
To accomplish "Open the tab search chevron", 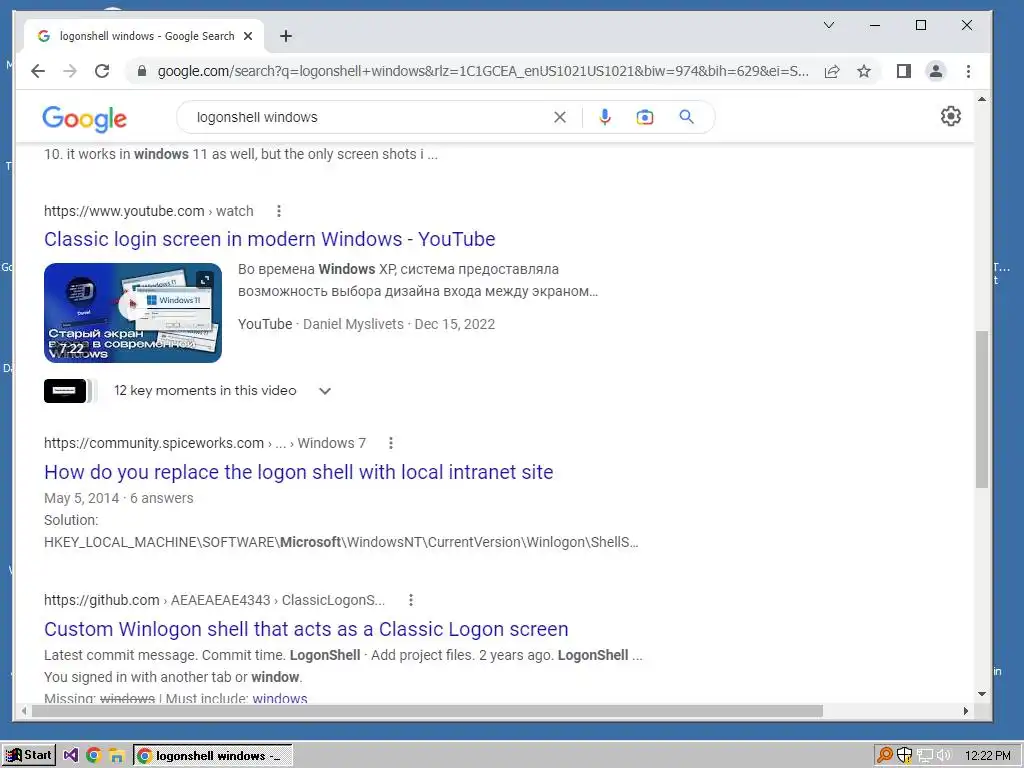I will point(829,25).
